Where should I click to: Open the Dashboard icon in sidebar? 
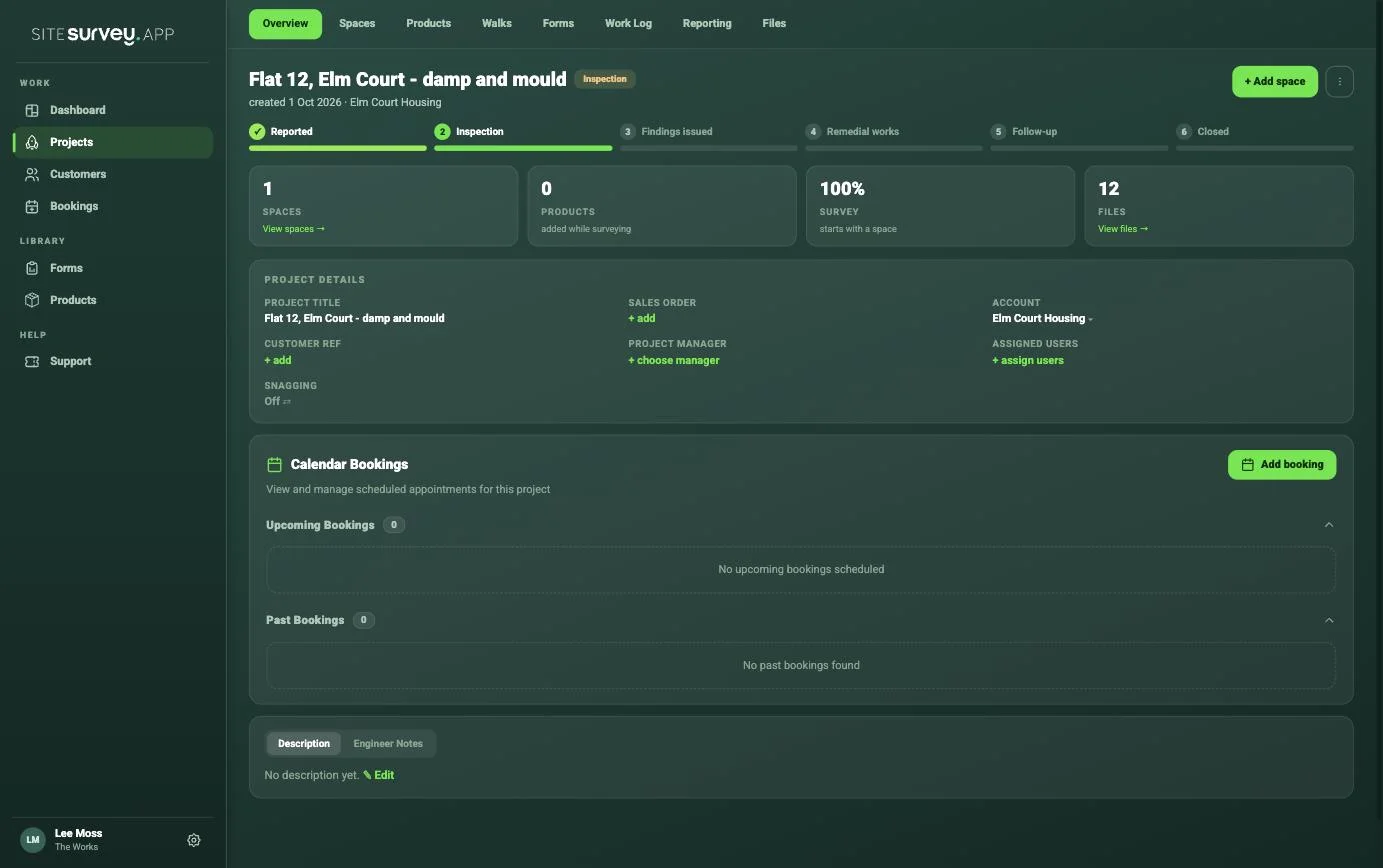click(x=32, y=110)
